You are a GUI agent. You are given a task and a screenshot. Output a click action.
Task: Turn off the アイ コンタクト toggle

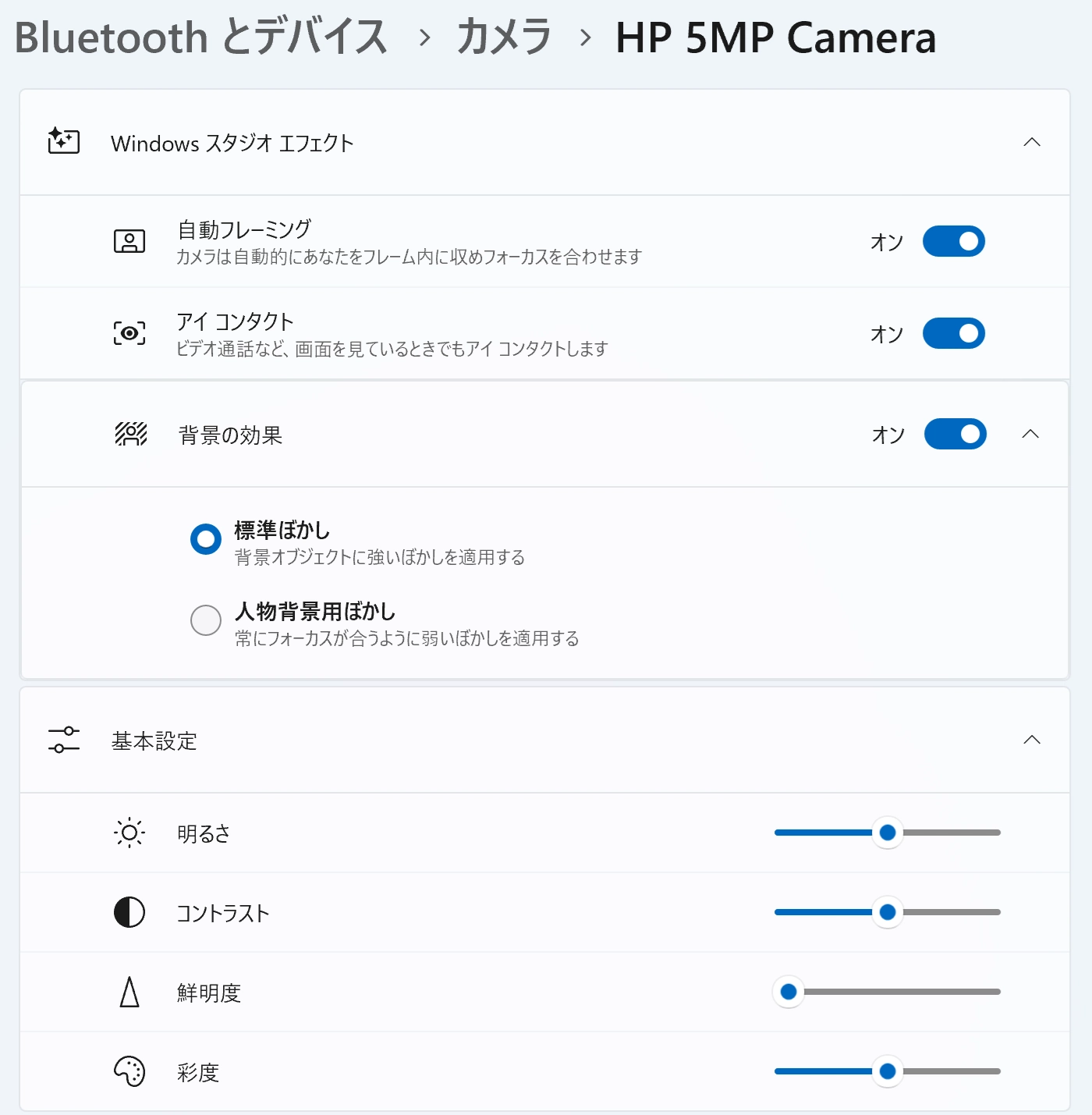tap(954, 333)
